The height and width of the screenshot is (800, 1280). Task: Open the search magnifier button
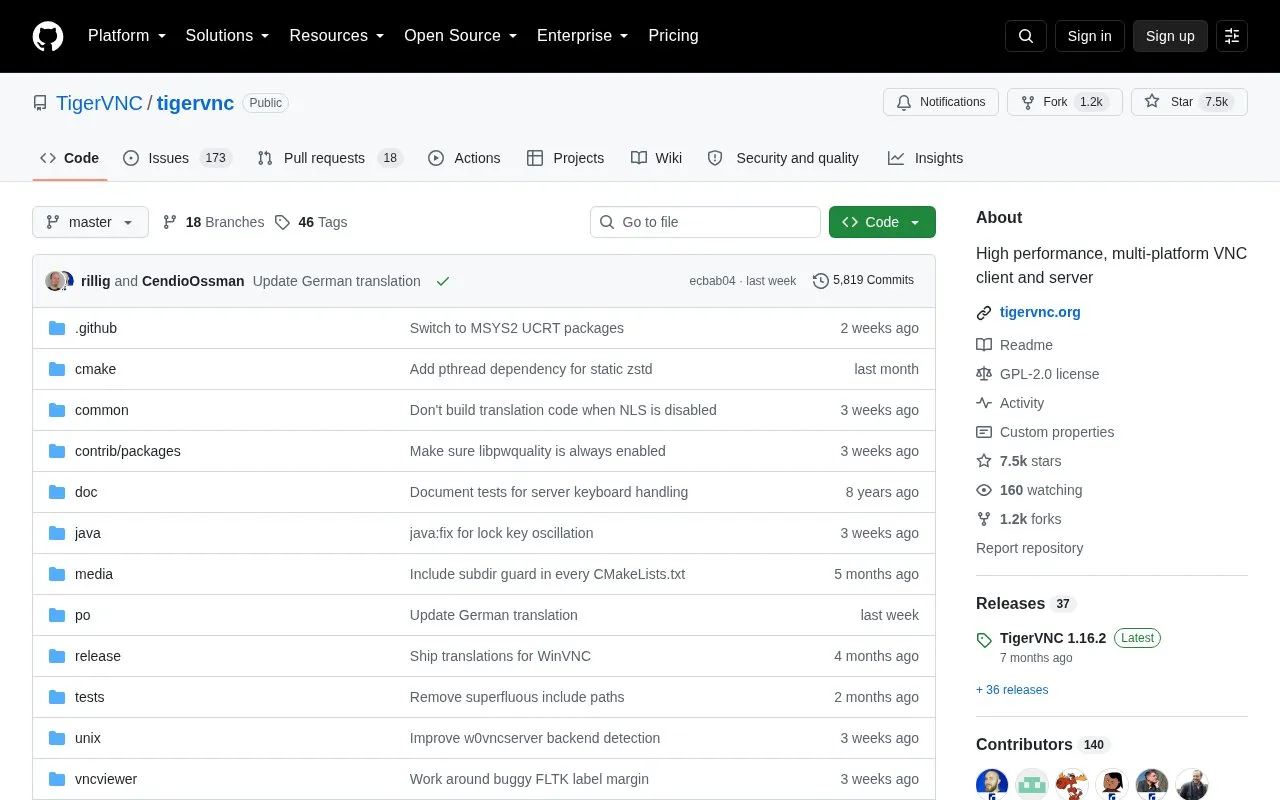point(1026,36)
